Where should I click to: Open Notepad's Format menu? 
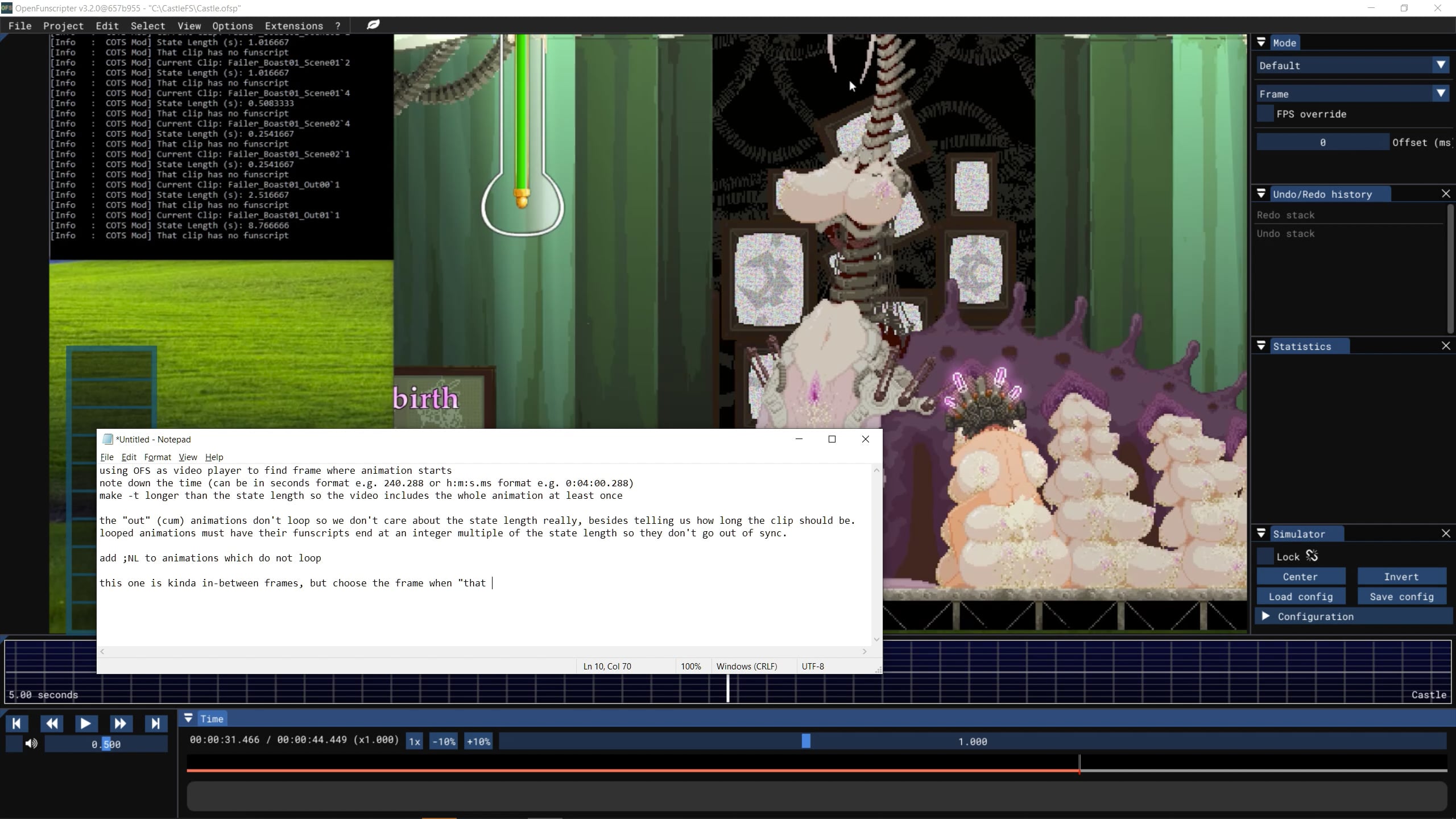(x=157, y=457)
